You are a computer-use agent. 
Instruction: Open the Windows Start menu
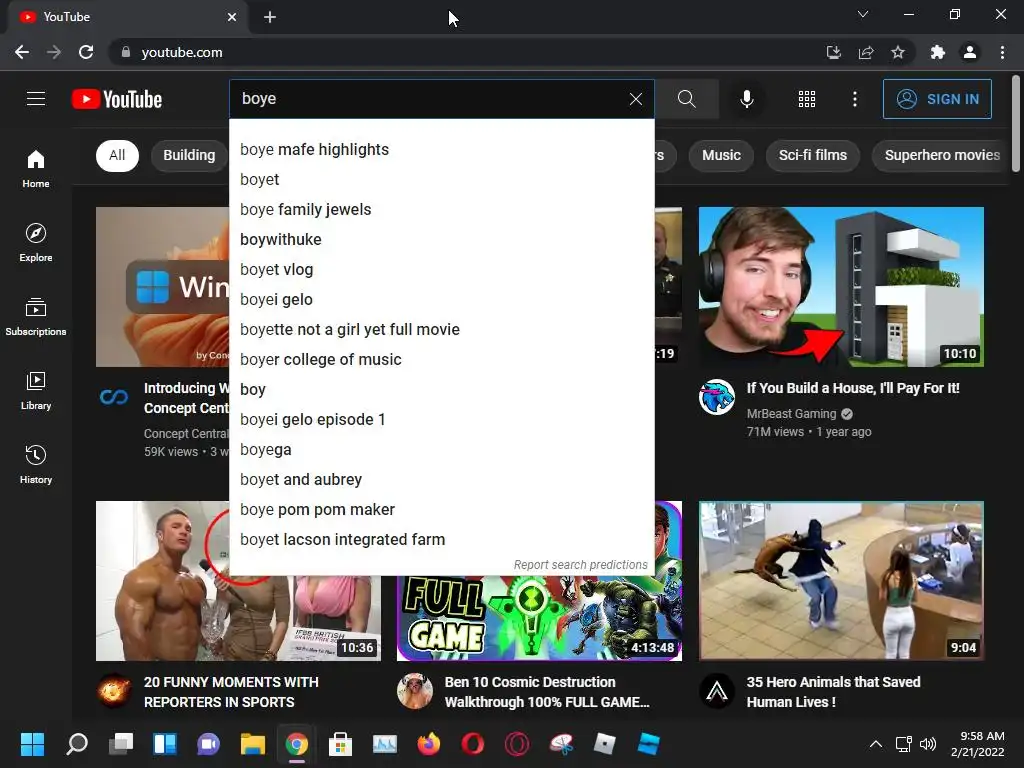[32, 744]
